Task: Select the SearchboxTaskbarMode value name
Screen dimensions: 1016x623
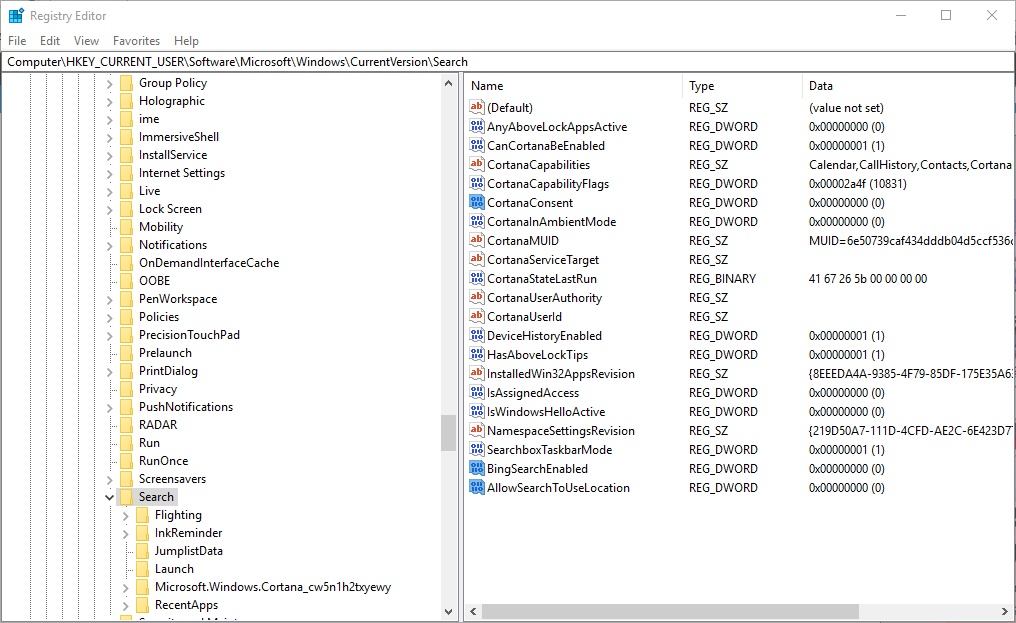Action: click(549, 450)
